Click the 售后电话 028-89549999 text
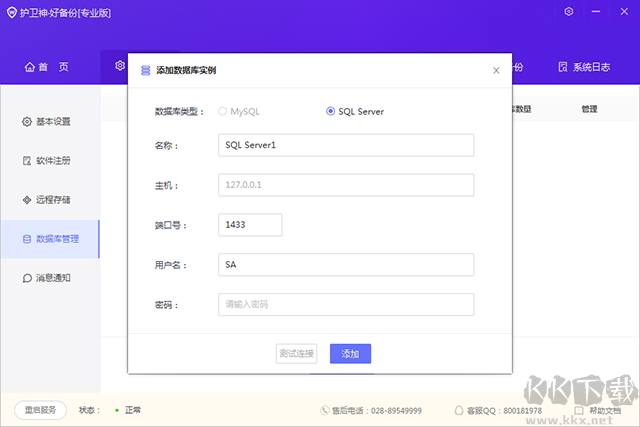Screen dimensions: 640x427 click(377, 410)
